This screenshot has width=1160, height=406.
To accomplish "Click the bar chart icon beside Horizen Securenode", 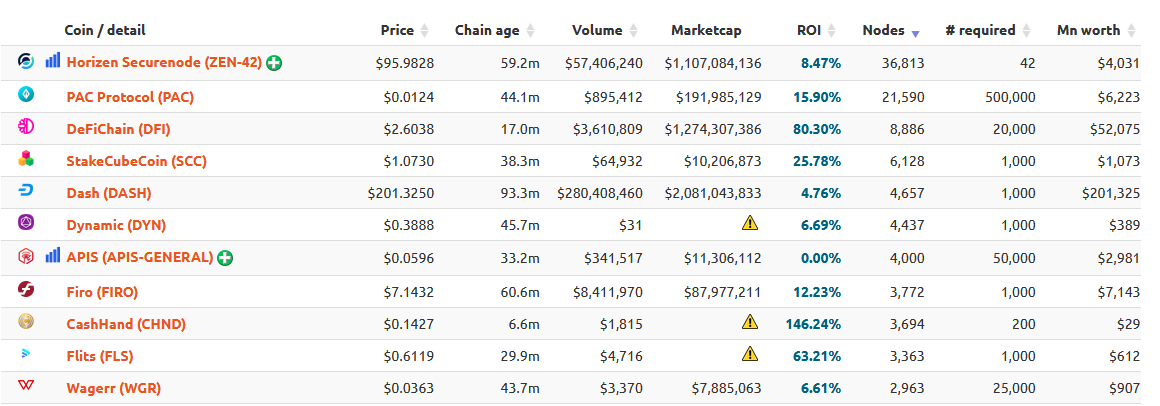I will (53, 61).
